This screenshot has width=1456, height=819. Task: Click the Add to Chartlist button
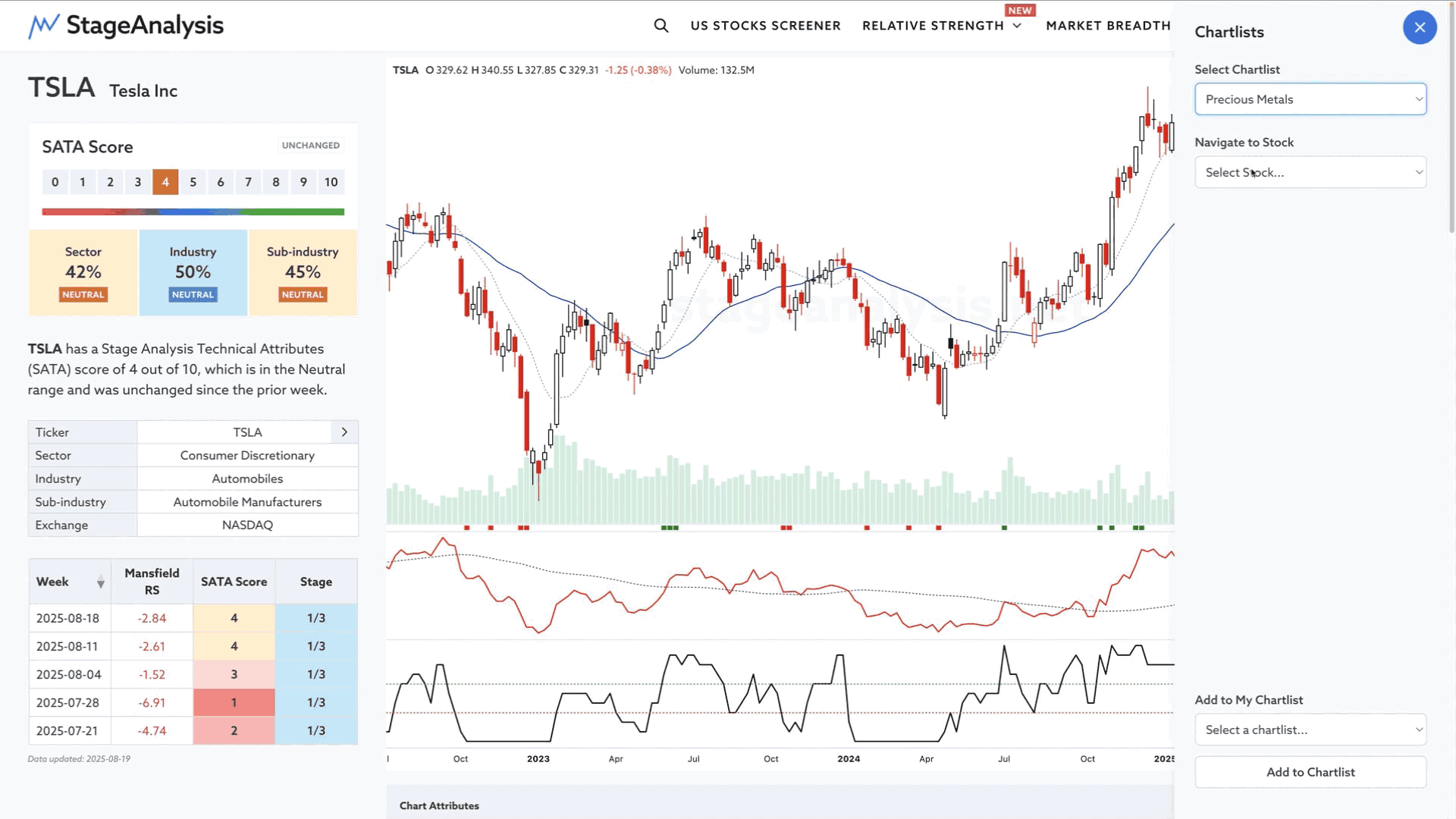click(x=1310, y=772)
